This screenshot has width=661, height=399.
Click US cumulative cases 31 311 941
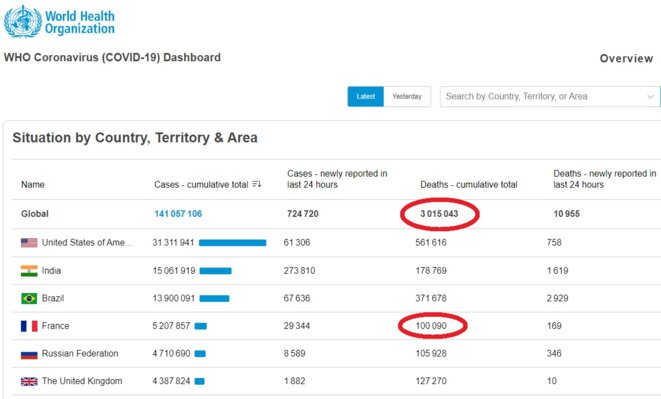coord(173,243)
